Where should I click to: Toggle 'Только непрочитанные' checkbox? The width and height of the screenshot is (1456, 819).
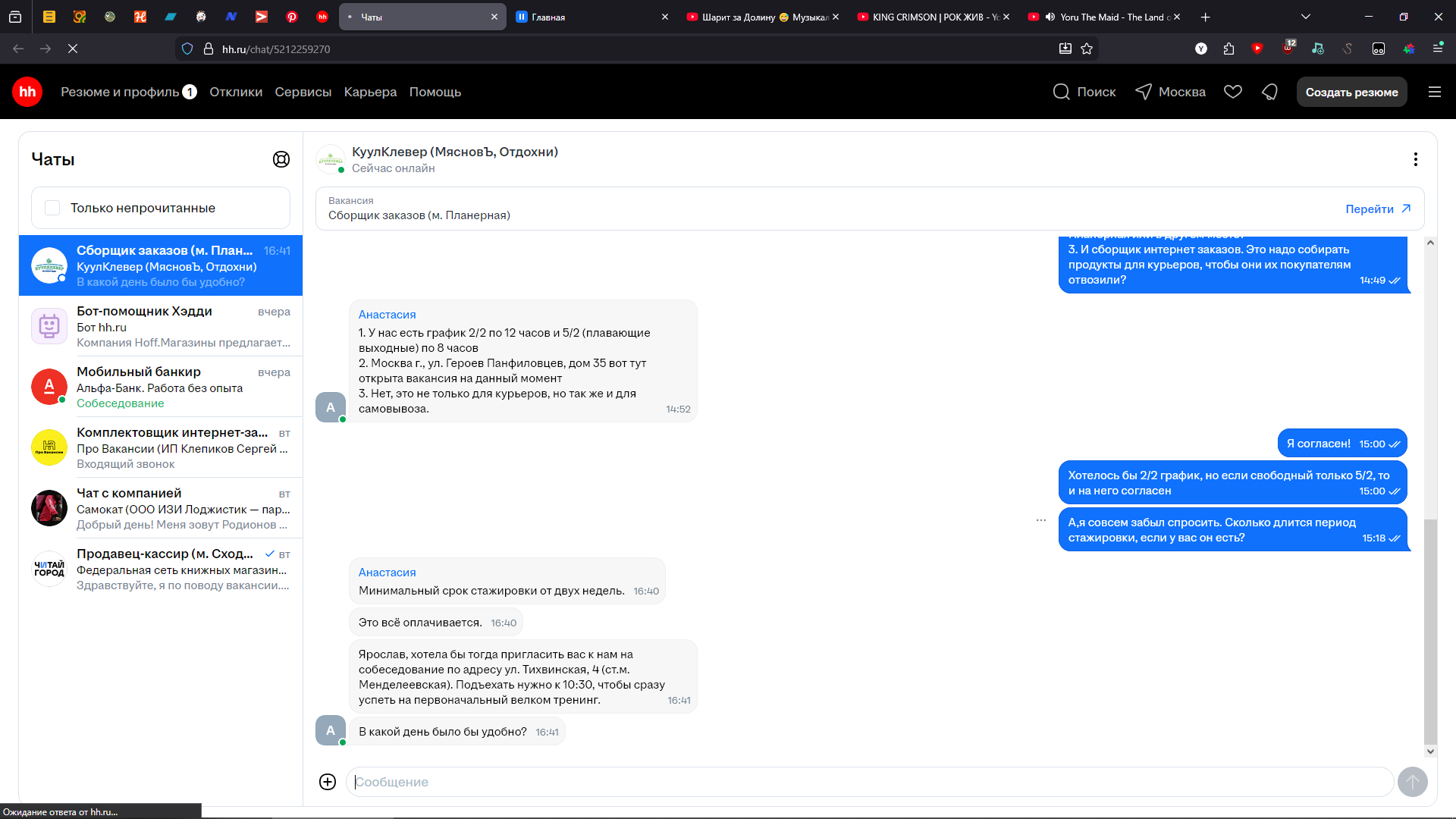52,208
